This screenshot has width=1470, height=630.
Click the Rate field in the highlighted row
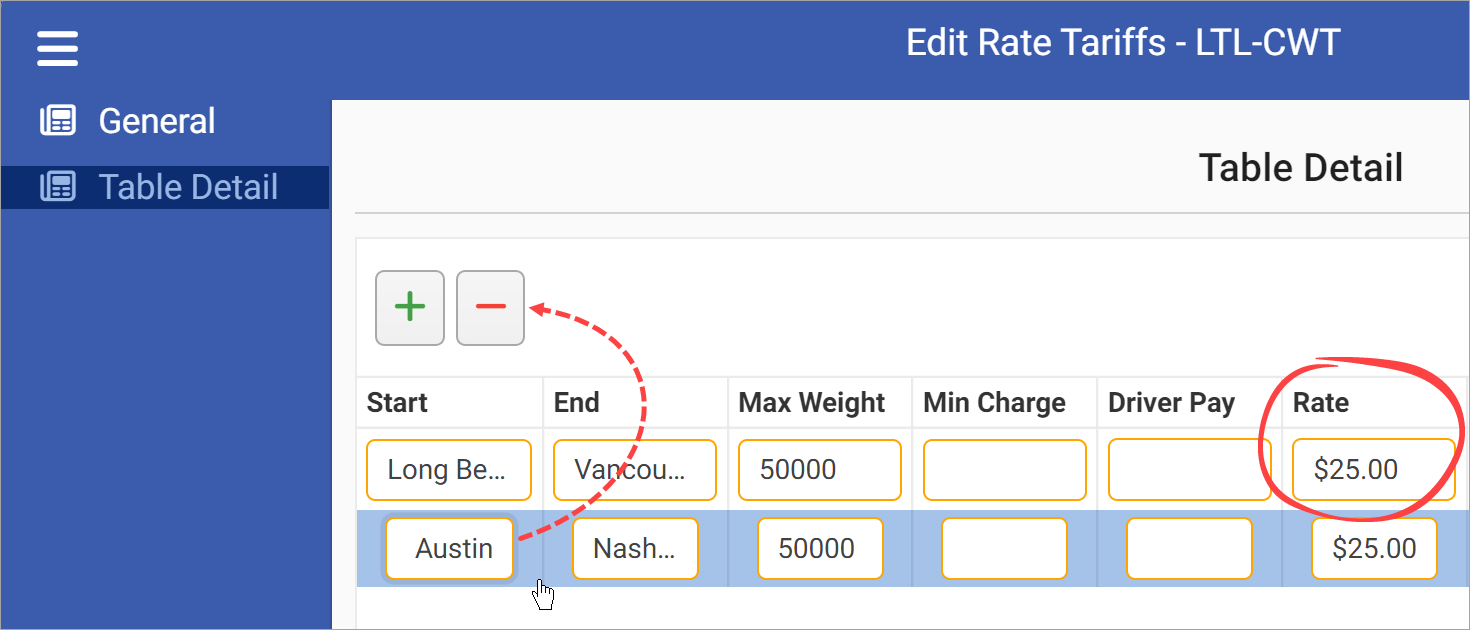[x=1374, y=548]
